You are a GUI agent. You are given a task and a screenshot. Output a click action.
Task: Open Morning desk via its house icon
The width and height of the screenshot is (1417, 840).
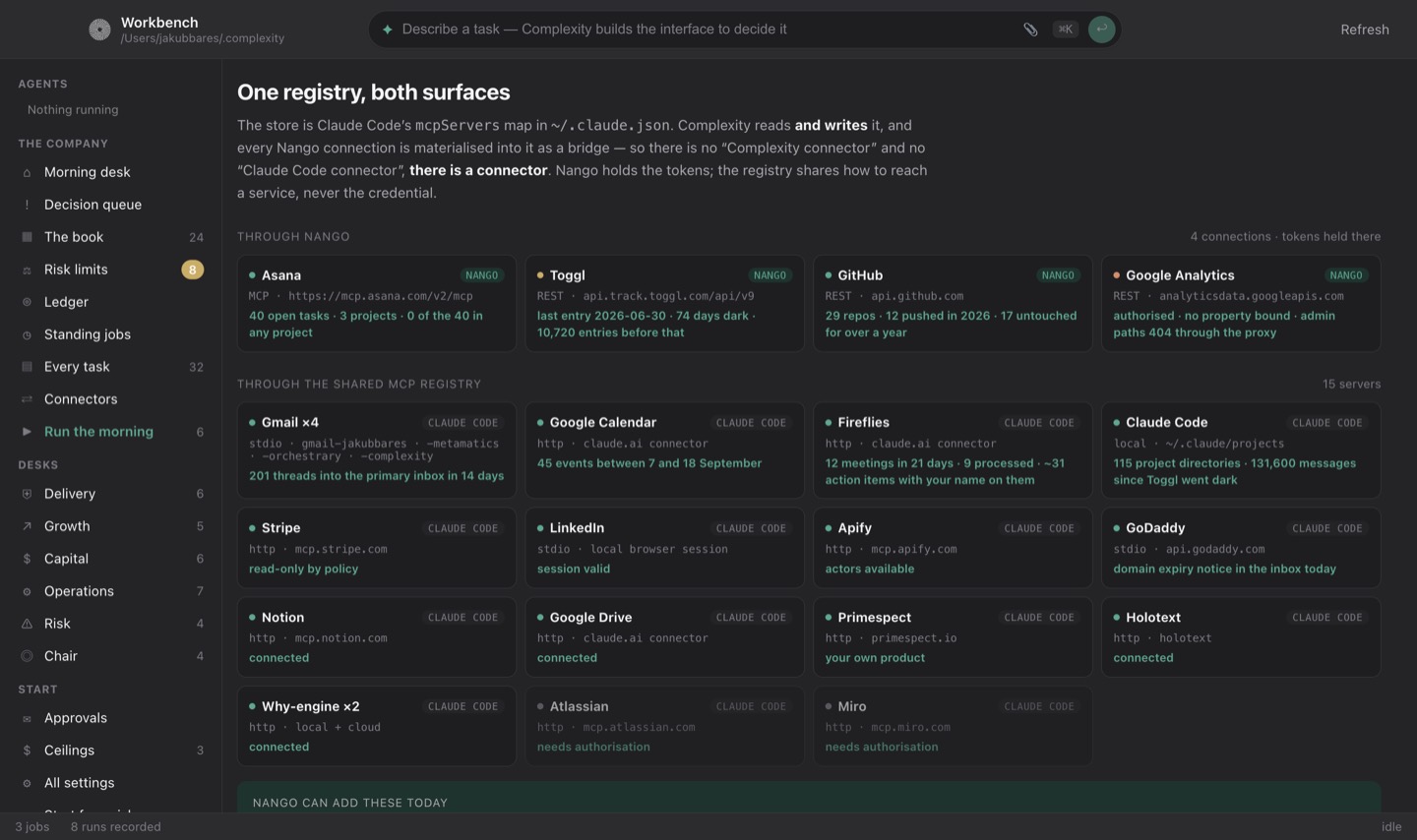(x=27, y=172)
